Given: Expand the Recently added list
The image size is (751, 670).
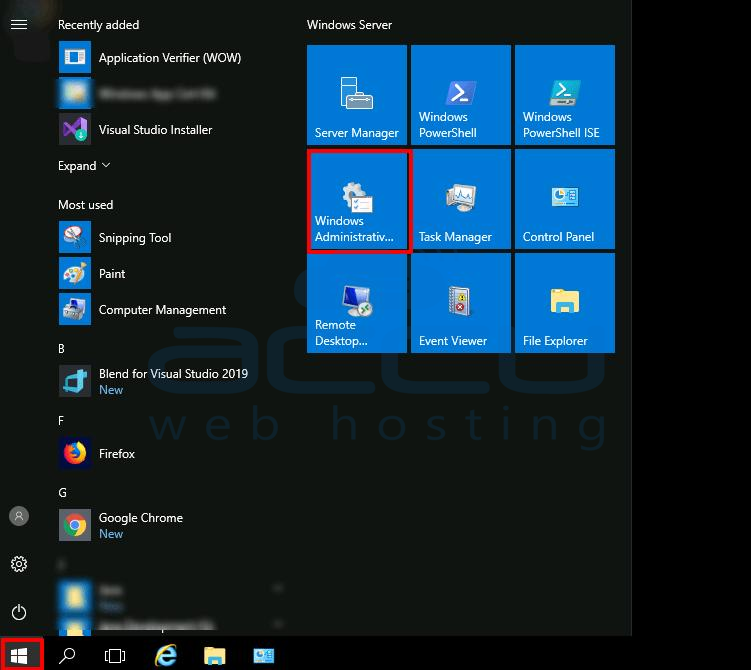Looking at the screenshot, I should (84, 166).
